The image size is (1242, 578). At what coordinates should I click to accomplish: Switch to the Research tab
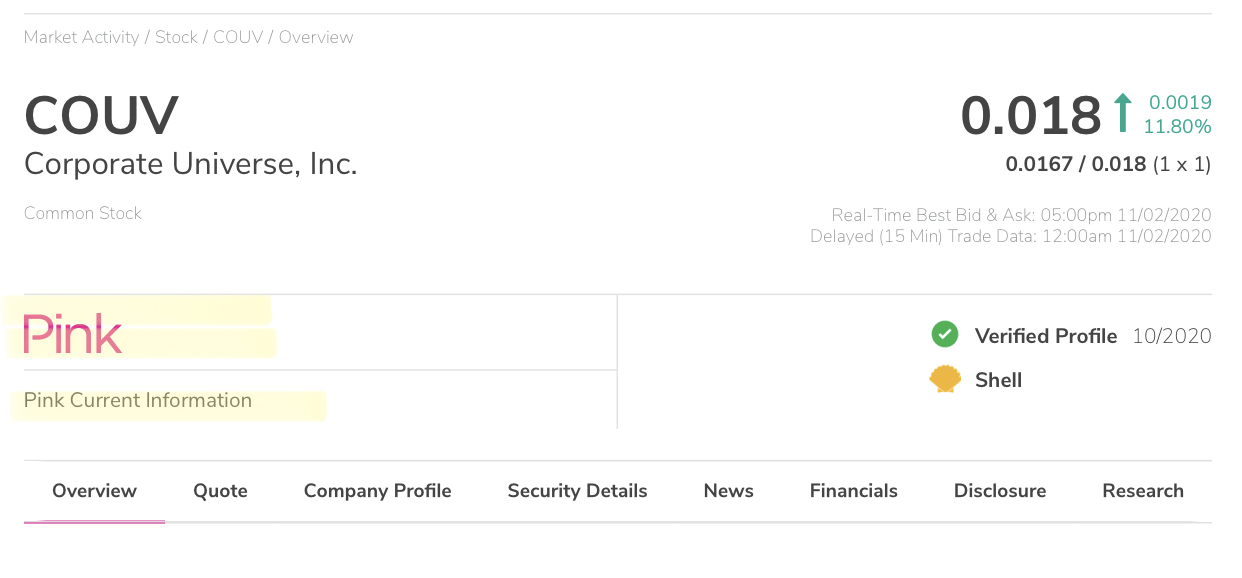click(1143, 491)
